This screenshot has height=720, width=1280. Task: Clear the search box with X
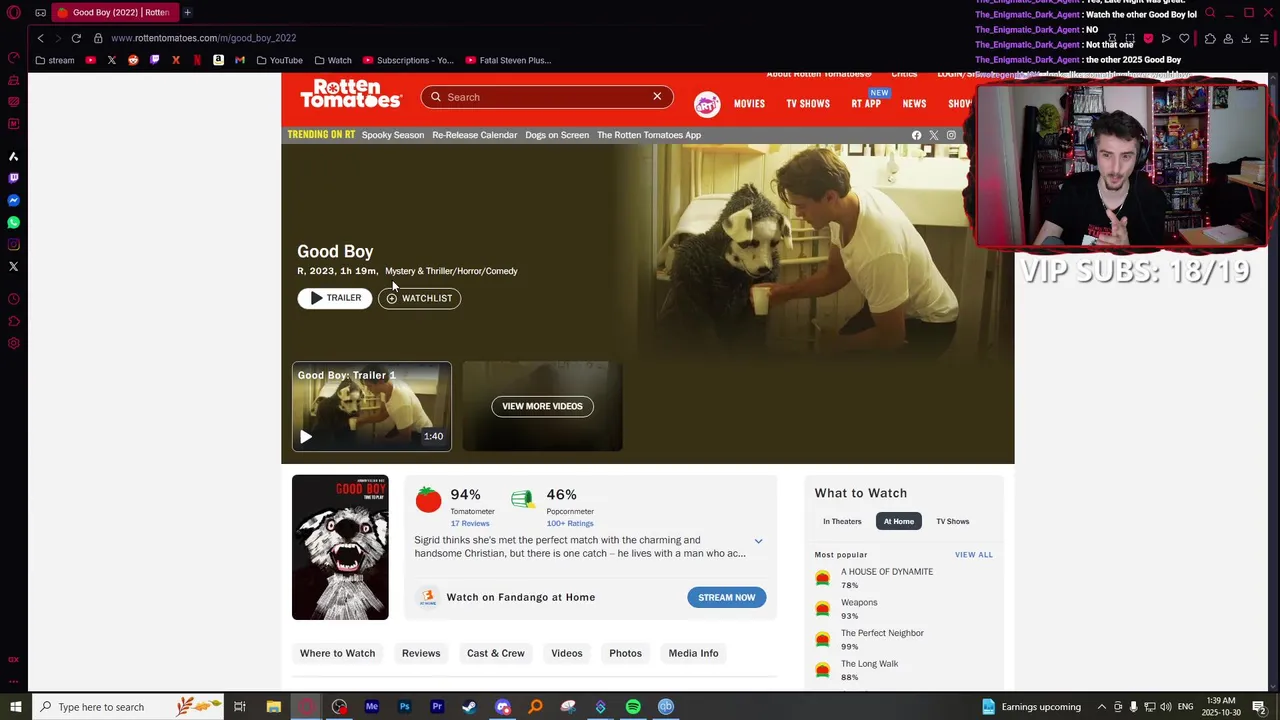[x=657, y=97]
